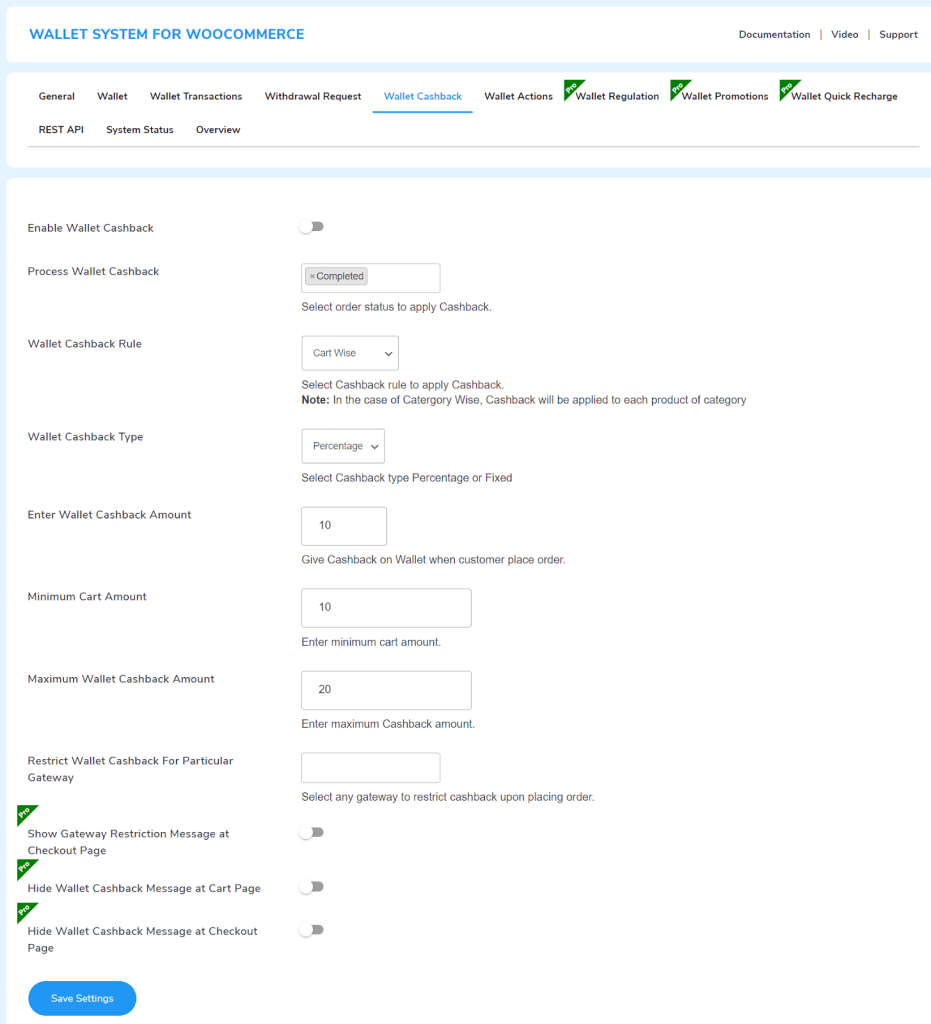This screenshot has width=931, height=1024.
Task: Click the Save Settings button
Action: pos(82,998)
